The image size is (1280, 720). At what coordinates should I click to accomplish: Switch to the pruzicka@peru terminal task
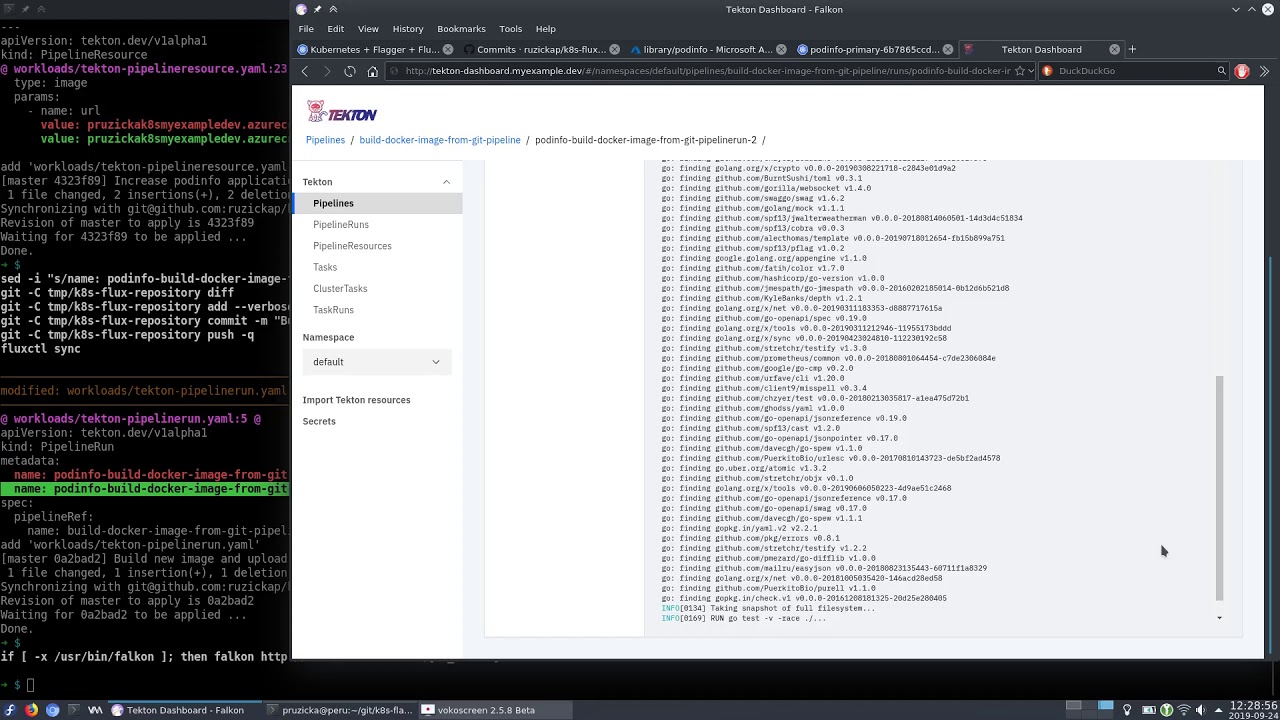(340, 710)
